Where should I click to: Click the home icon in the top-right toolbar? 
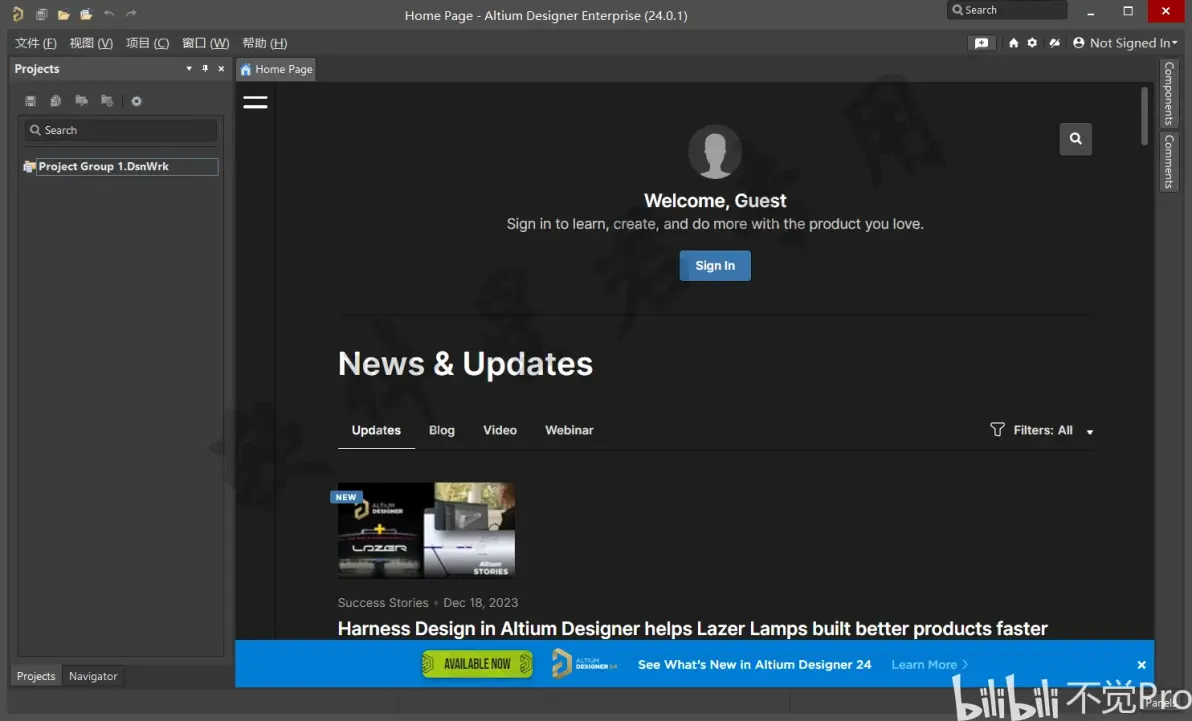tap(1013, 43)
